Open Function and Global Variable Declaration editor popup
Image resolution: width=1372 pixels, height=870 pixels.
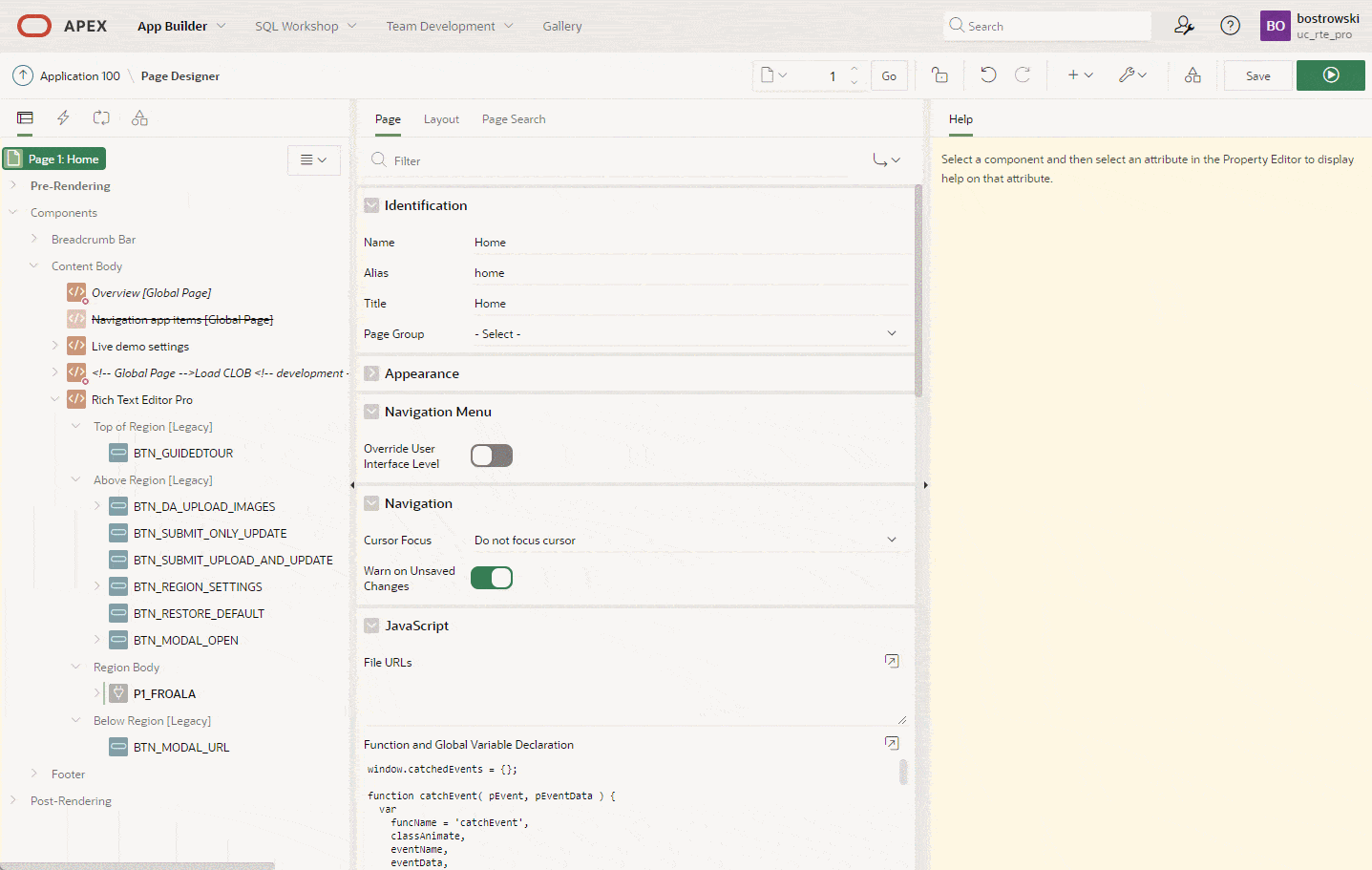point(892,743)
